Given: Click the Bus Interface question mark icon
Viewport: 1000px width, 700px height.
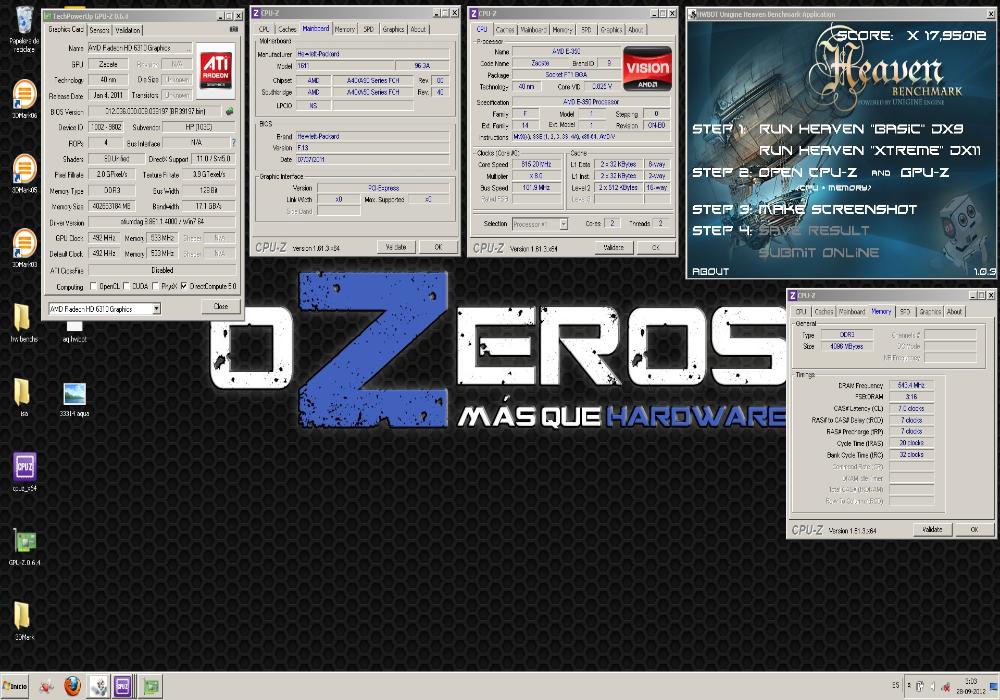Looking at the screenshot, I should pos(233,143).
